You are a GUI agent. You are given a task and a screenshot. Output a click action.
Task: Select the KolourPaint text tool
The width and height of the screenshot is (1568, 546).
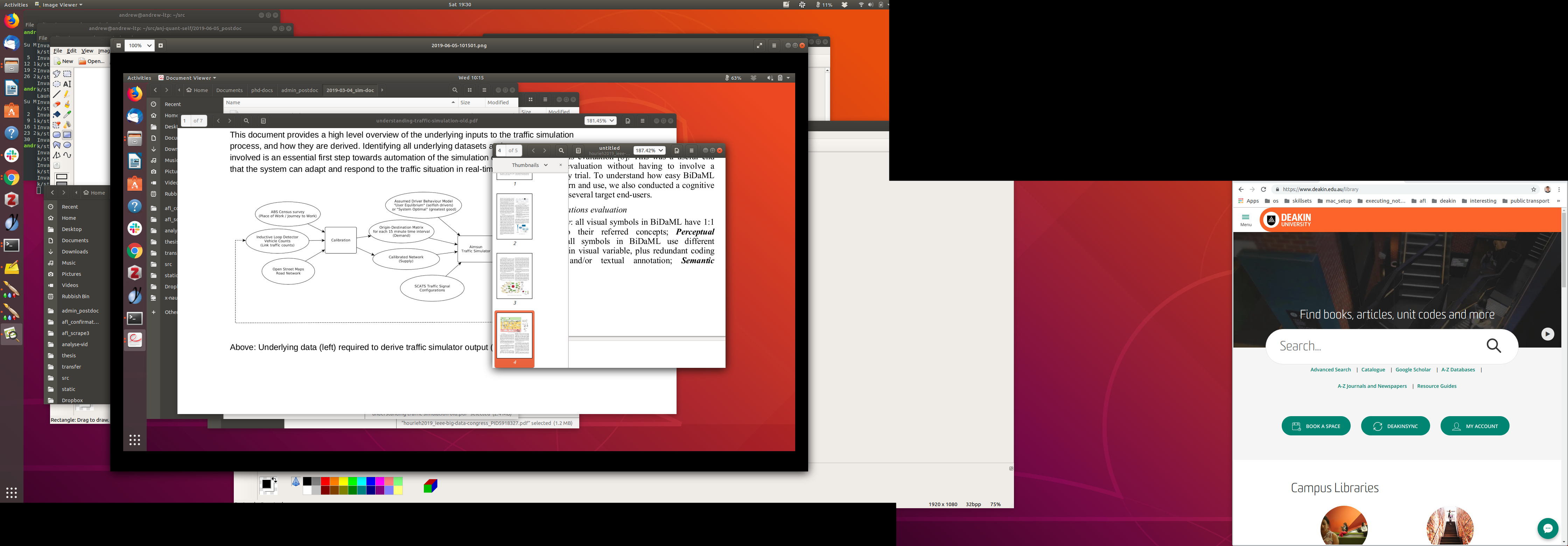pos(67,84)
